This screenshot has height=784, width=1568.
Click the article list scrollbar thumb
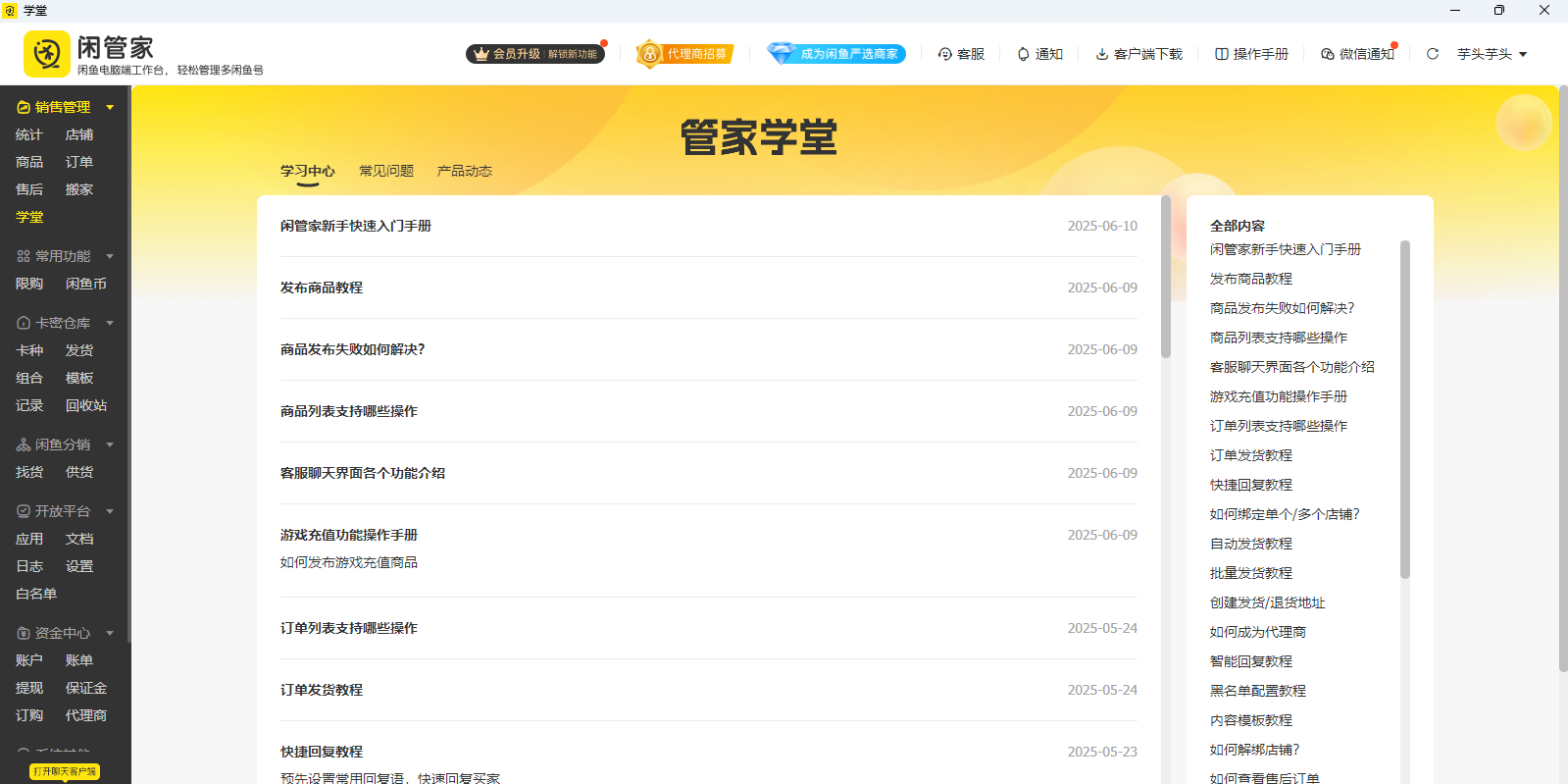(1166, 277)
